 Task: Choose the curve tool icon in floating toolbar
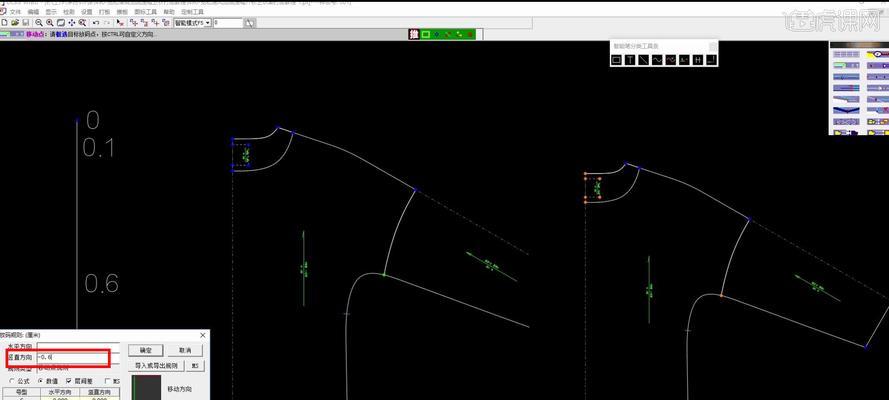(657, 59)
